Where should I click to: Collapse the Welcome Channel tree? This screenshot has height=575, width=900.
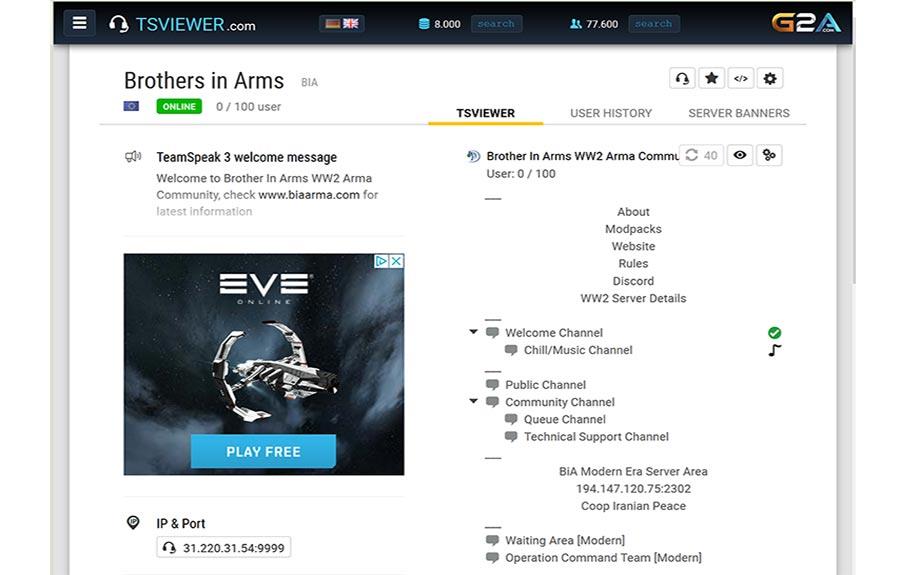point(474,332)
